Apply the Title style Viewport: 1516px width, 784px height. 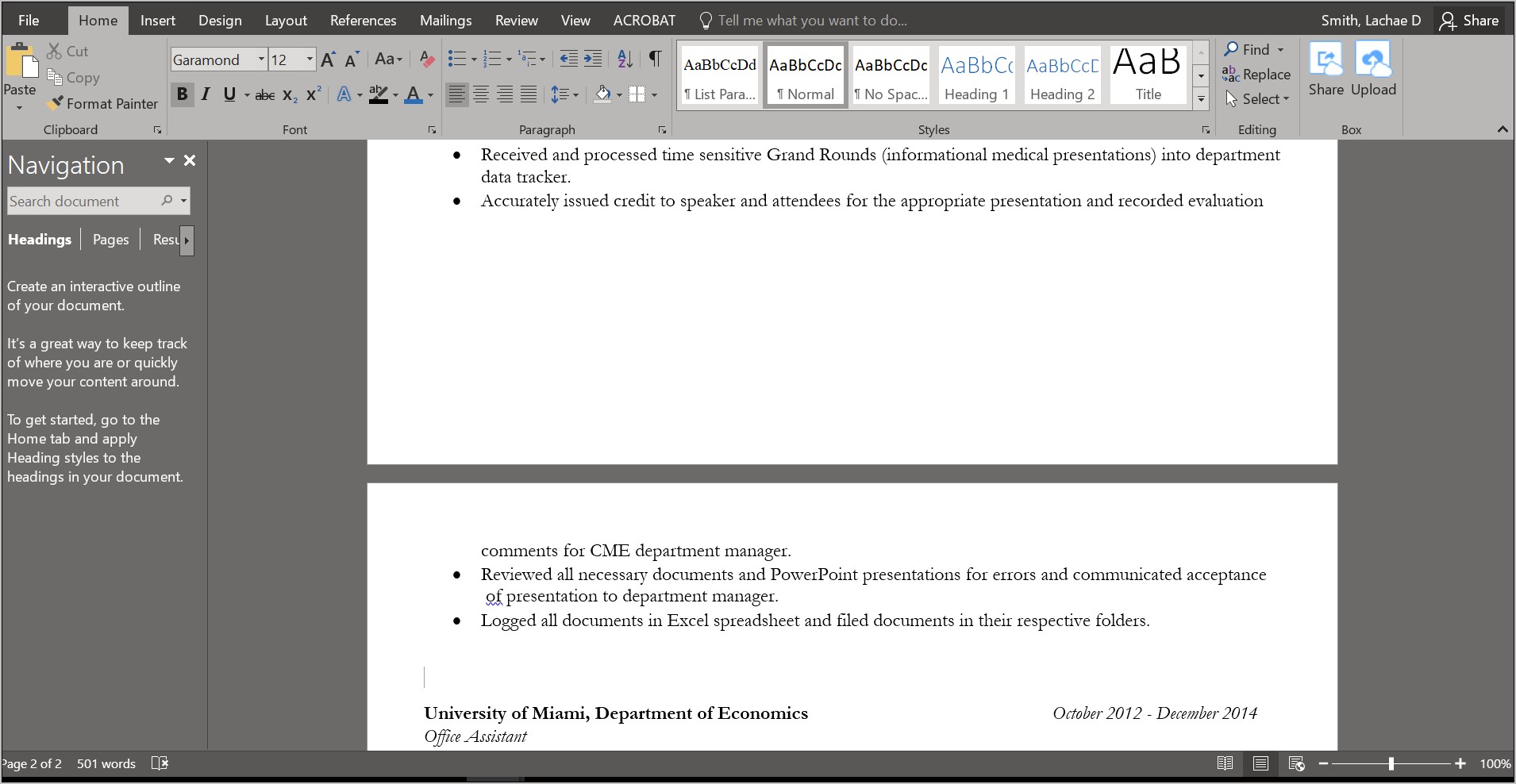coord(1148,74)
